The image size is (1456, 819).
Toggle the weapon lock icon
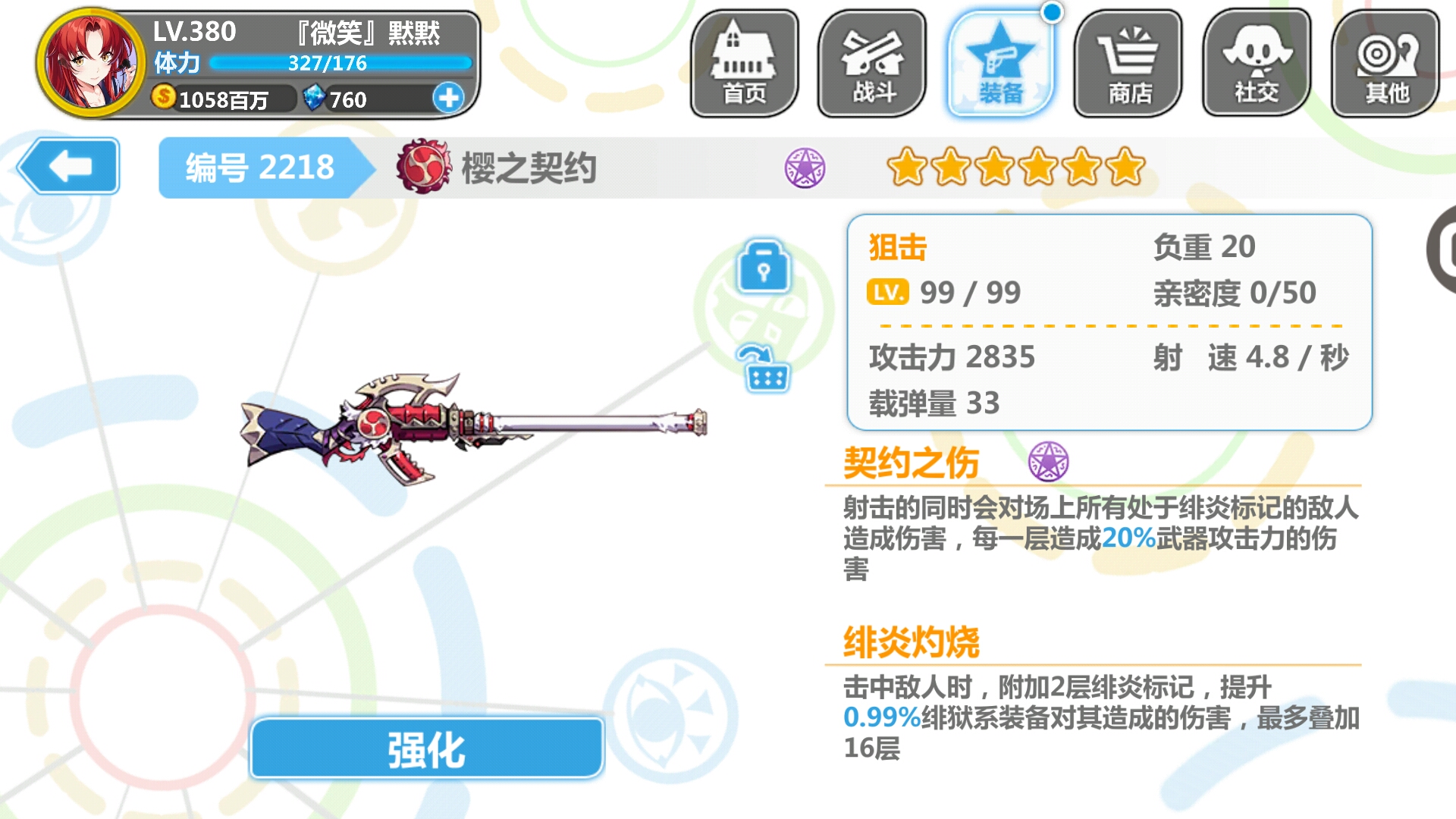764,267
